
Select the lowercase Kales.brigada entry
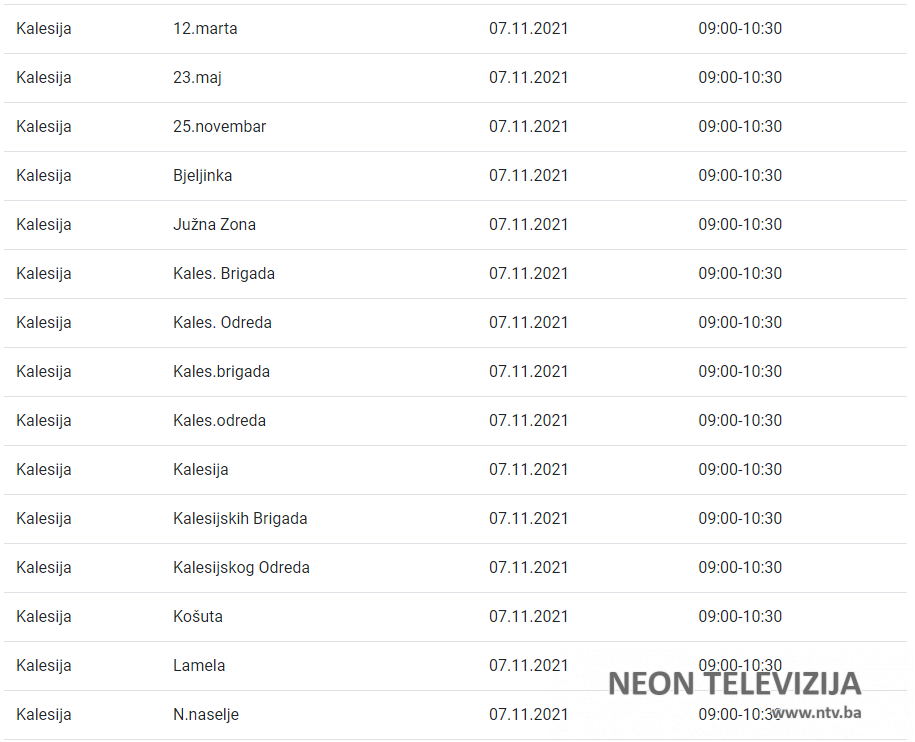pyautogui.click(x=221, y=372)
